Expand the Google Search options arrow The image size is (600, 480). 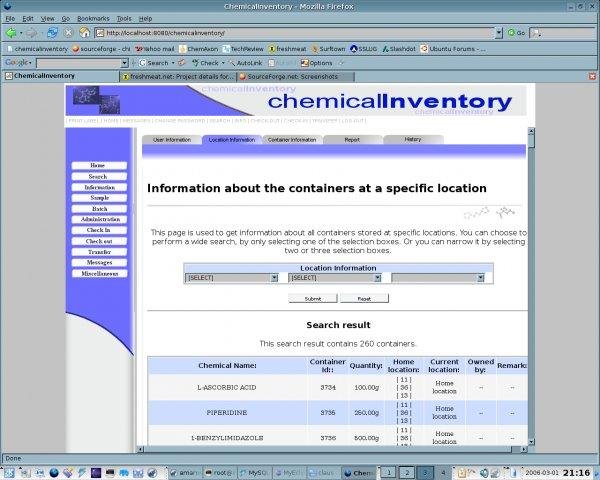[173, 63]
